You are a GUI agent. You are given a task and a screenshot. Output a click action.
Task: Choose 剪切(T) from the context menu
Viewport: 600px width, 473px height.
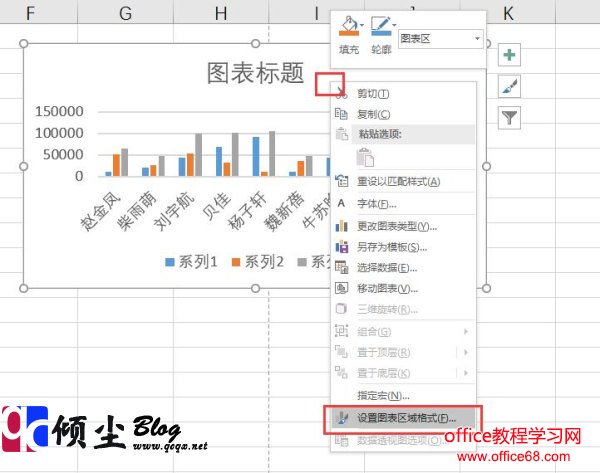click(x=403, y=93)
